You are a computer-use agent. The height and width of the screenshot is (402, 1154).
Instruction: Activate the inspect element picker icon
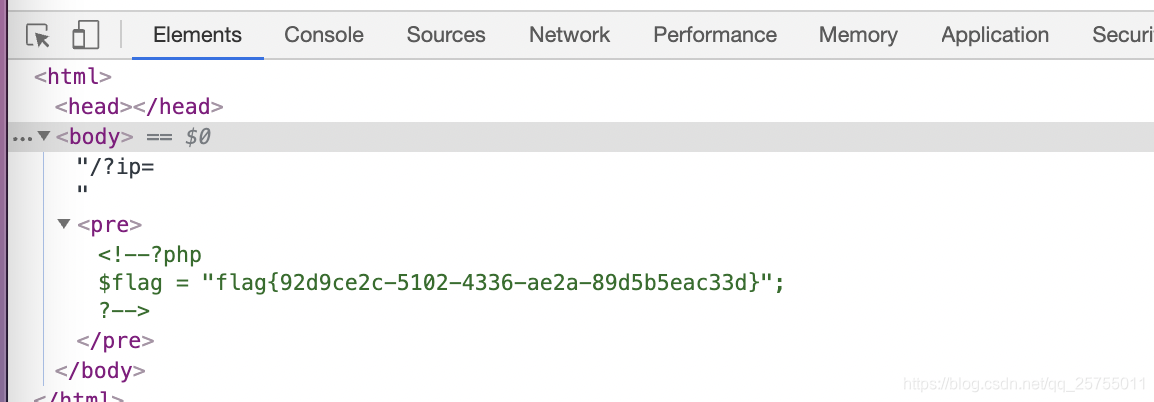tap(38, 35)
